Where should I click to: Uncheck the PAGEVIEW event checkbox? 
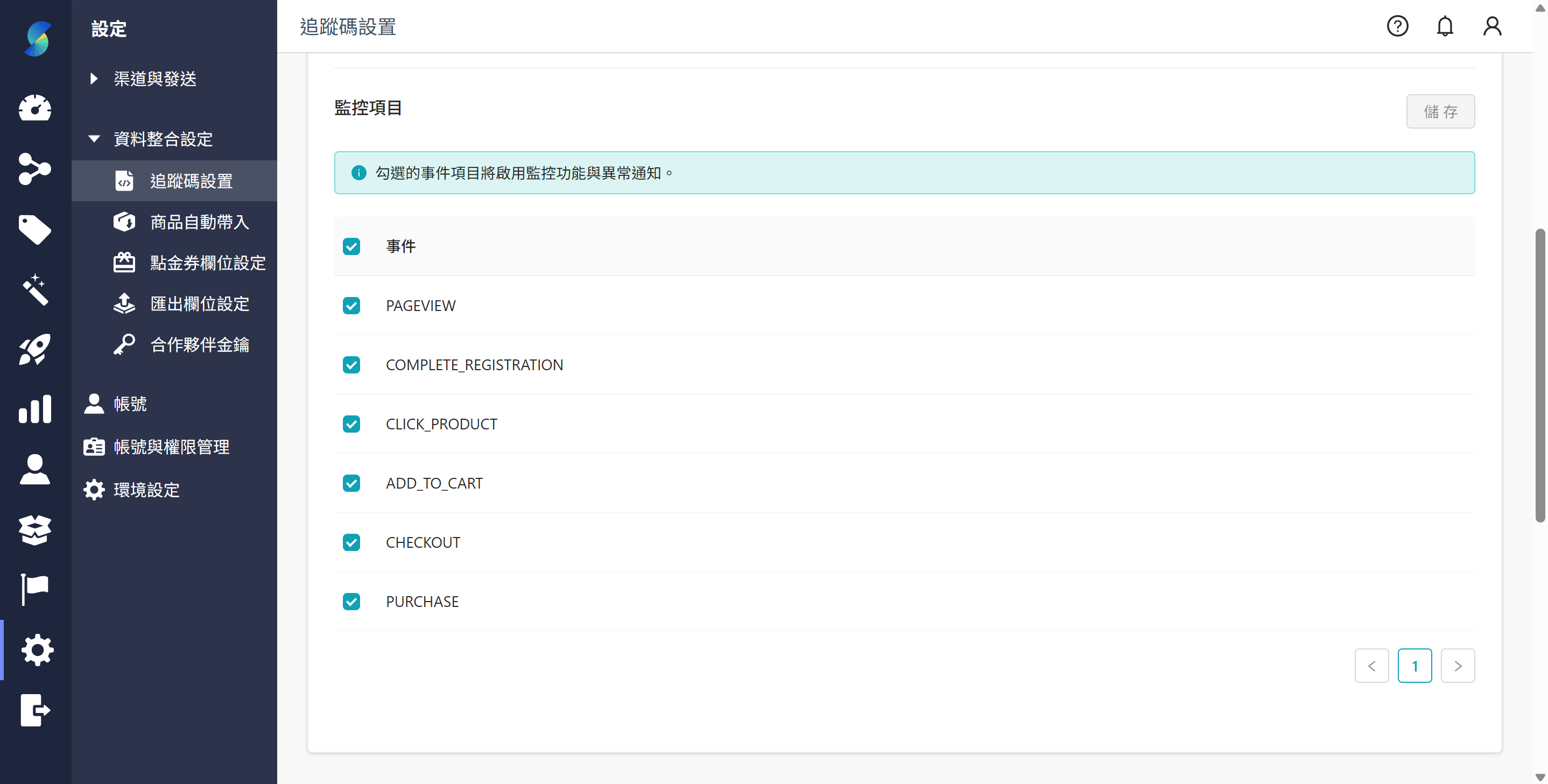pos(351,306)
